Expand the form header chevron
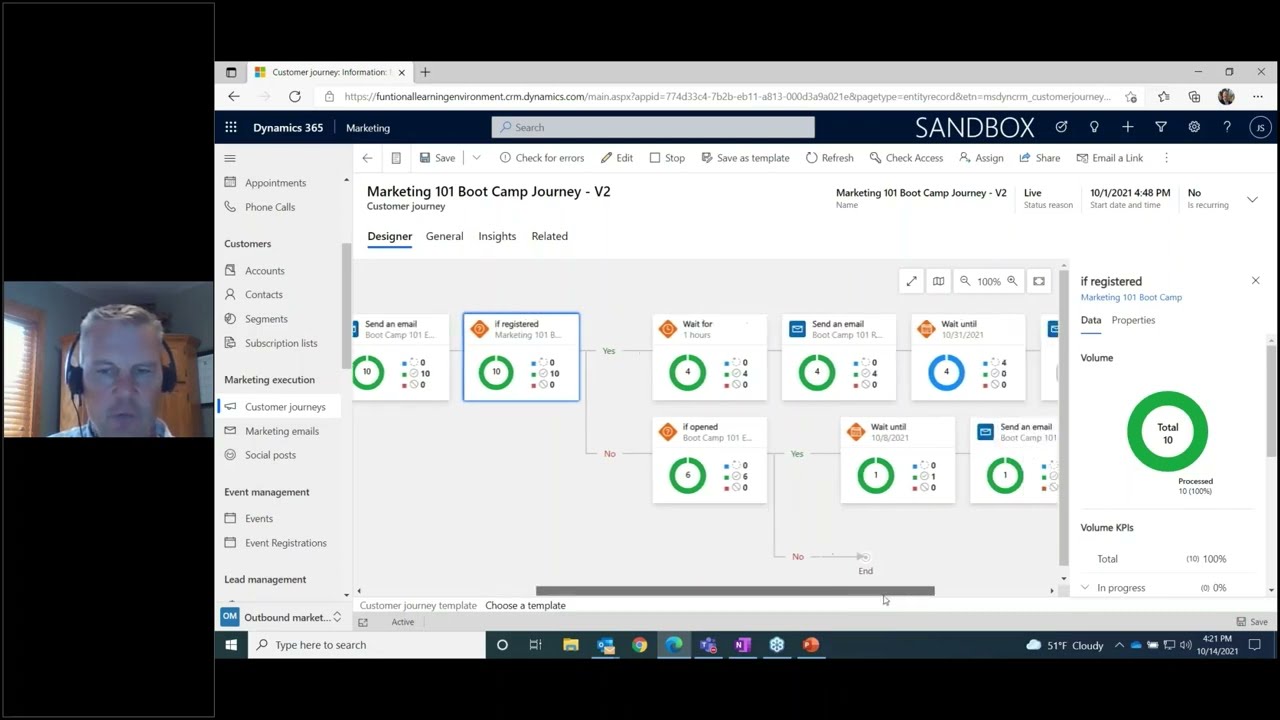This screenshot has width=1280, height=720. [x=1252, y=200]
